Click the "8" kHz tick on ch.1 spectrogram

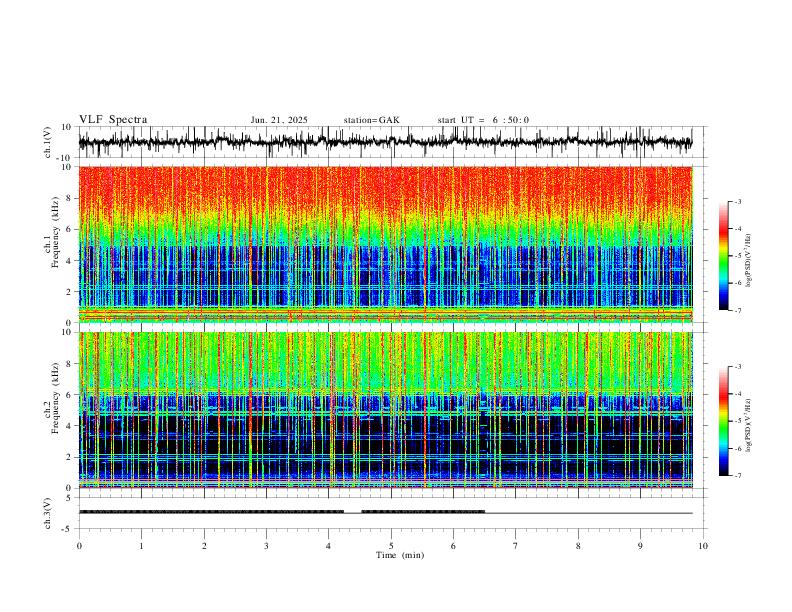click(70, 198)
